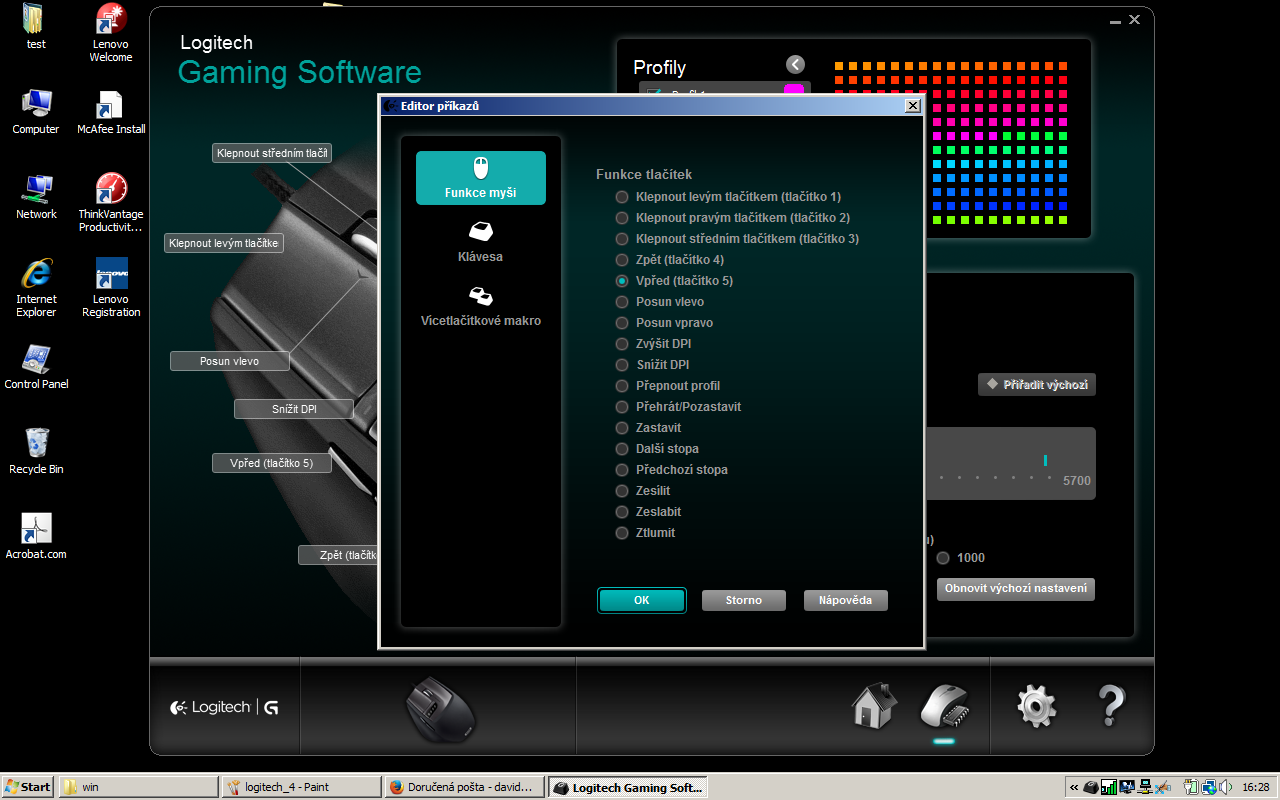The height and width of the screenshot is (800, 1280).
Task: Open the help question mark icon
Action: (1111, 706)
